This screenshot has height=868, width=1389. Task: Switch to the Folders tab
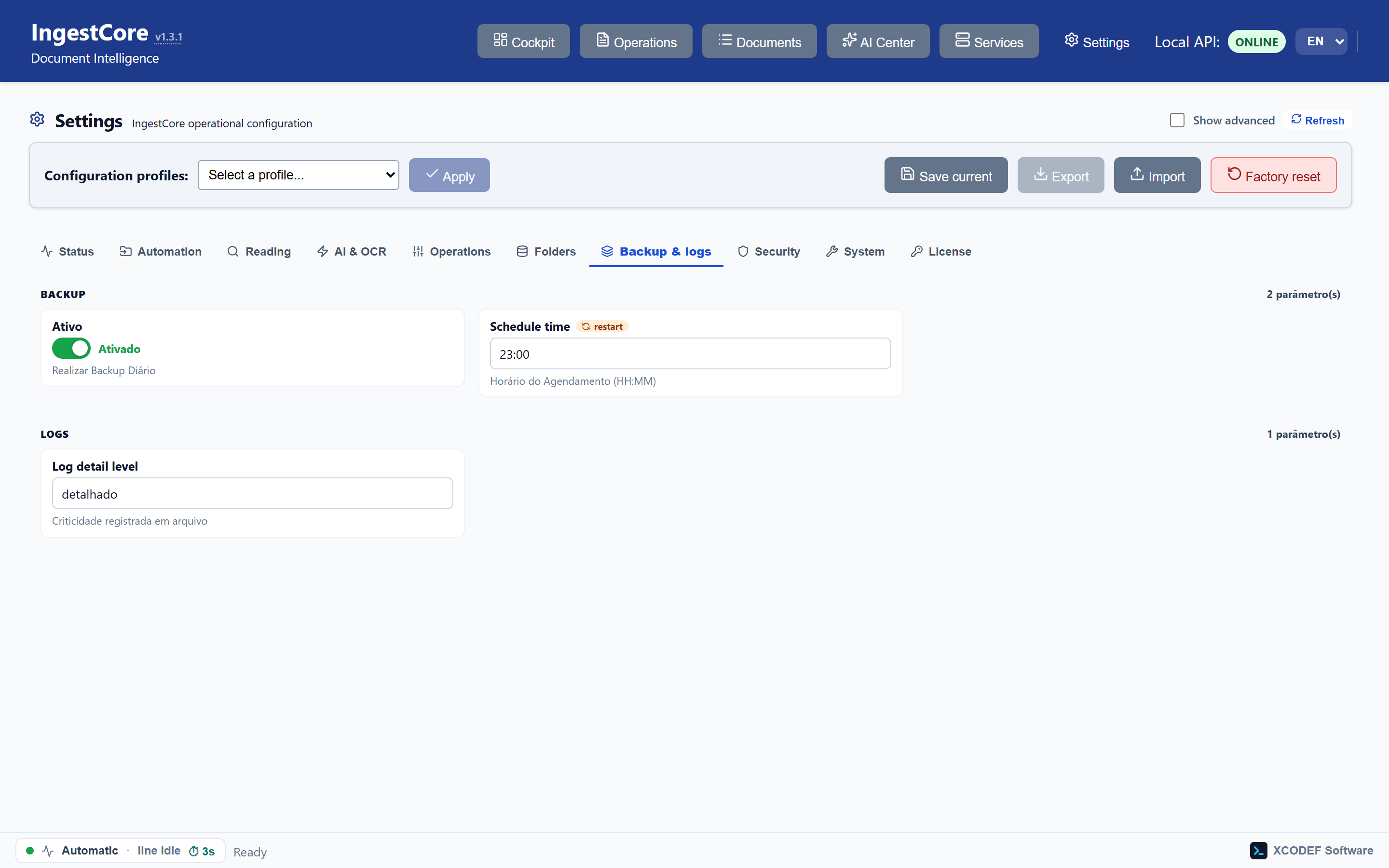(546, 251)
